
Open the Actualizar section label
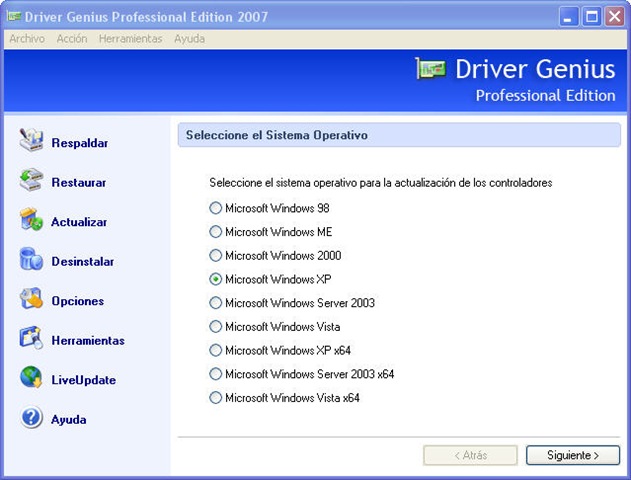tap(79, 222)
